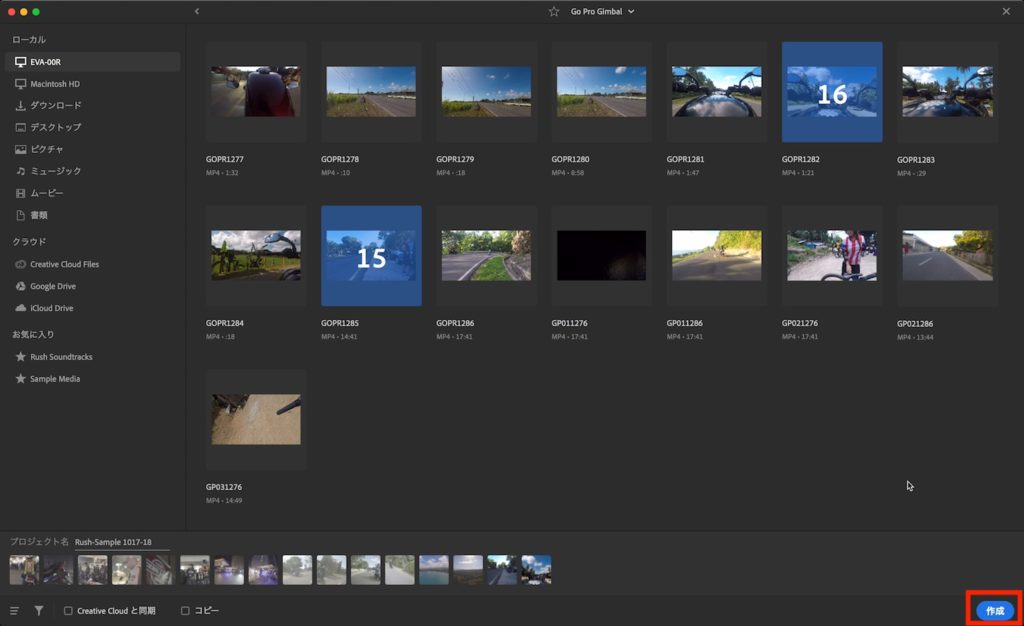Open the Macintosh HD drive
Screen dimensions: 1024x626
pyautogui.click(x=54, y=84)
